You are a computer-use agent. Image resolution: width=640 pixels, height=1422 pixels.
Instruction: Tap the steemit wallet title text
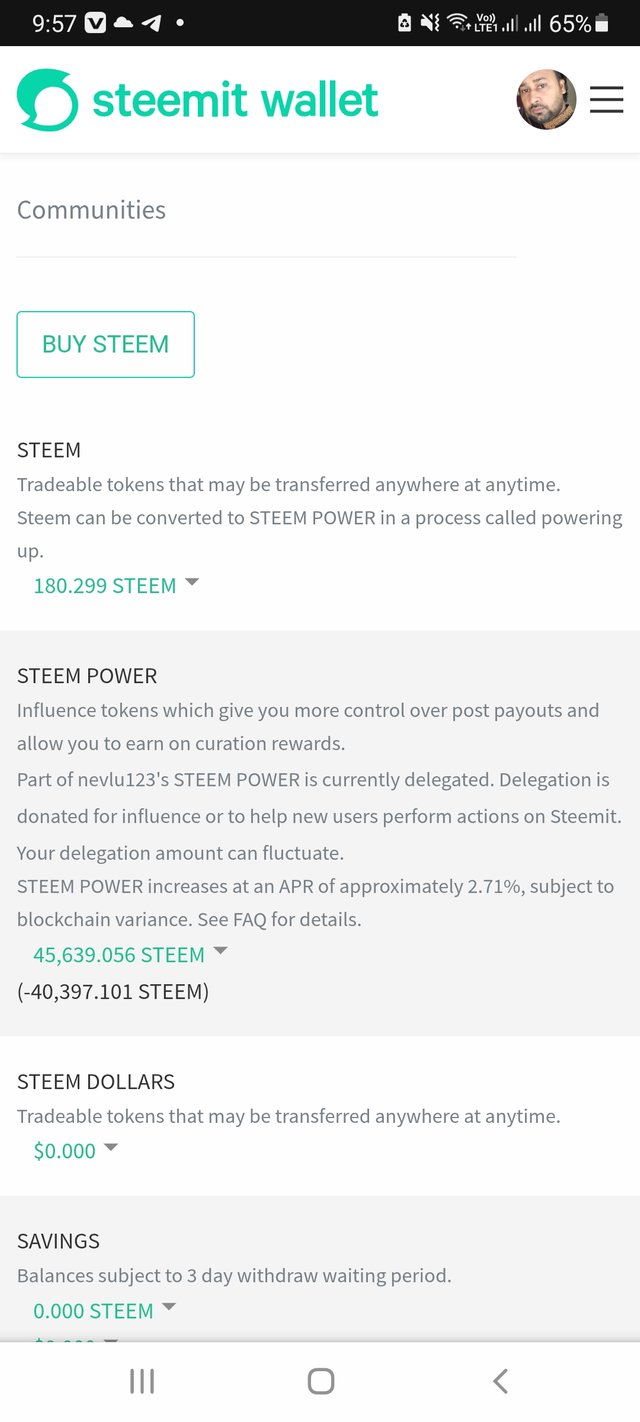click(235, 100)
